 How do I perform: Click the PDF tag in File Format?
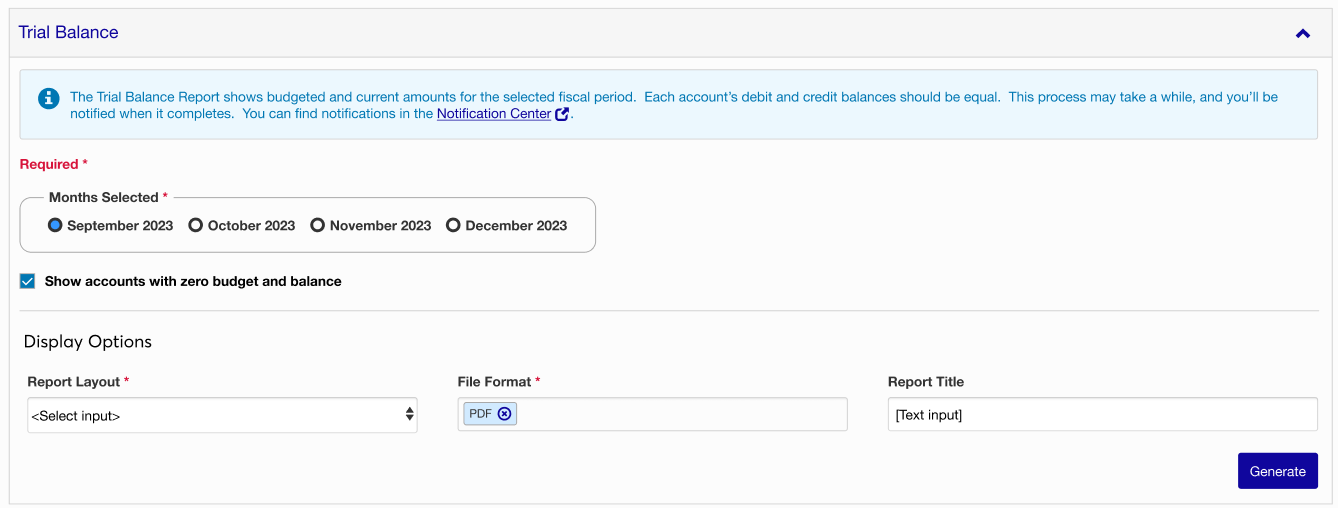[x=480, y=414]
